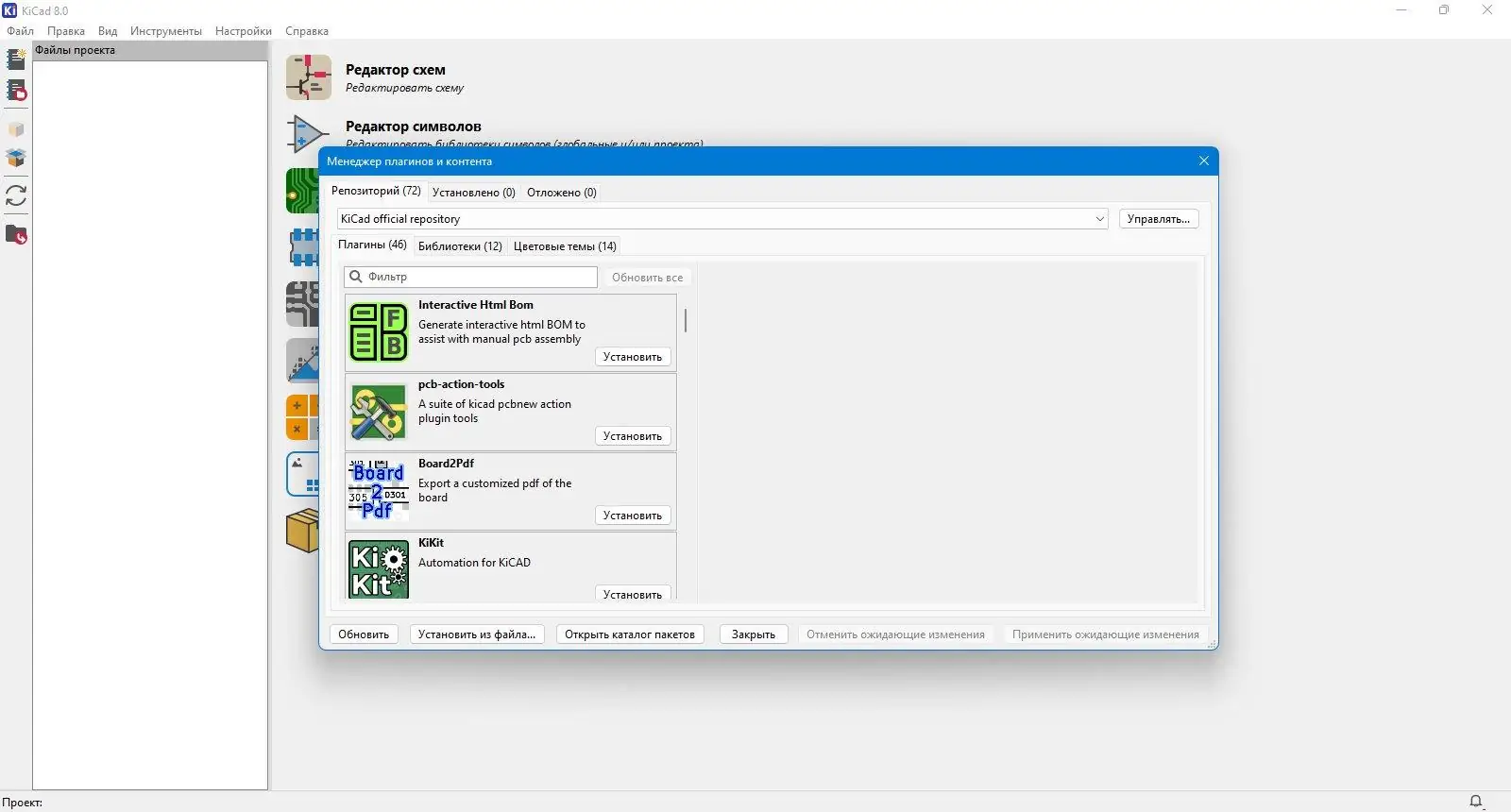Click the Установить из файла... button
This screenshot has height=812, width=1511.
(477, 634)
